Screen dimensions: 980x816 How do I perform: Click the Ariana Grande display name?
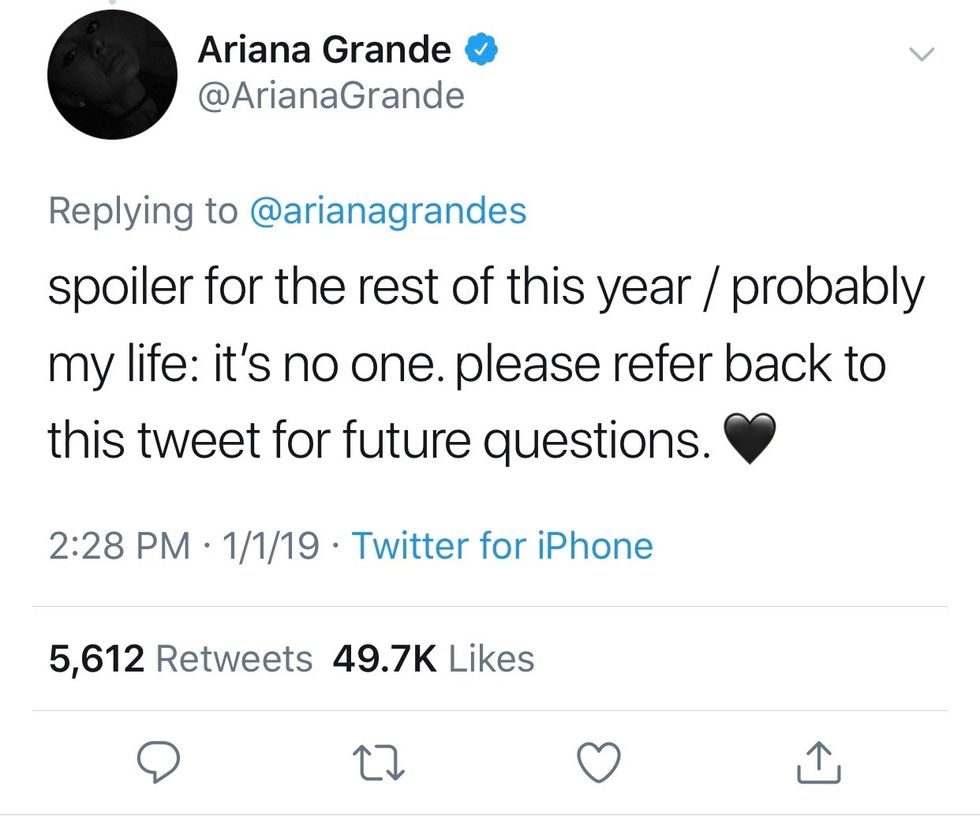[324, 48]
